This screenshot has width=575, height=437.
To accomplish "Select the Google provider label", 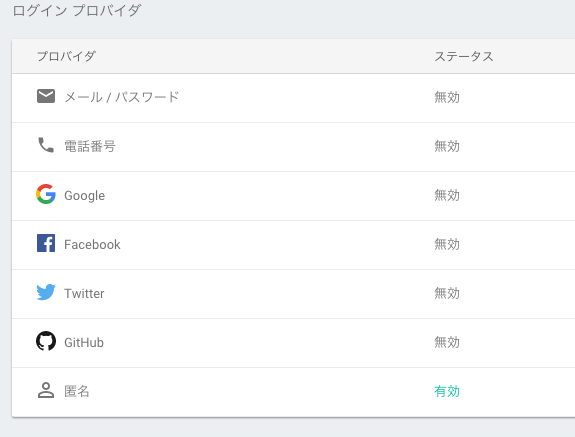I will point(84,195).
